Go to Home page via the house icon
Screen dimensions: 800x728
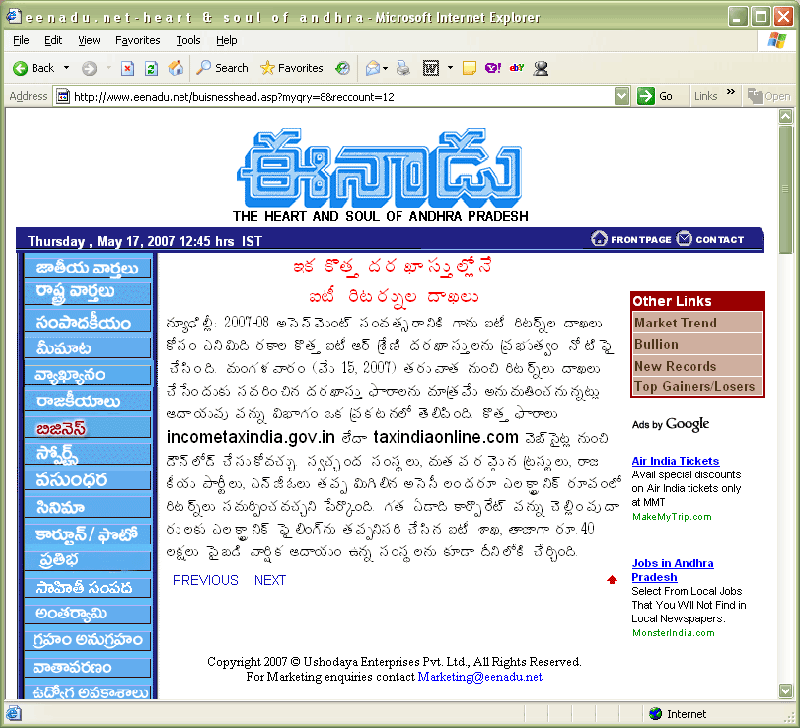click(x=176, y=68)
